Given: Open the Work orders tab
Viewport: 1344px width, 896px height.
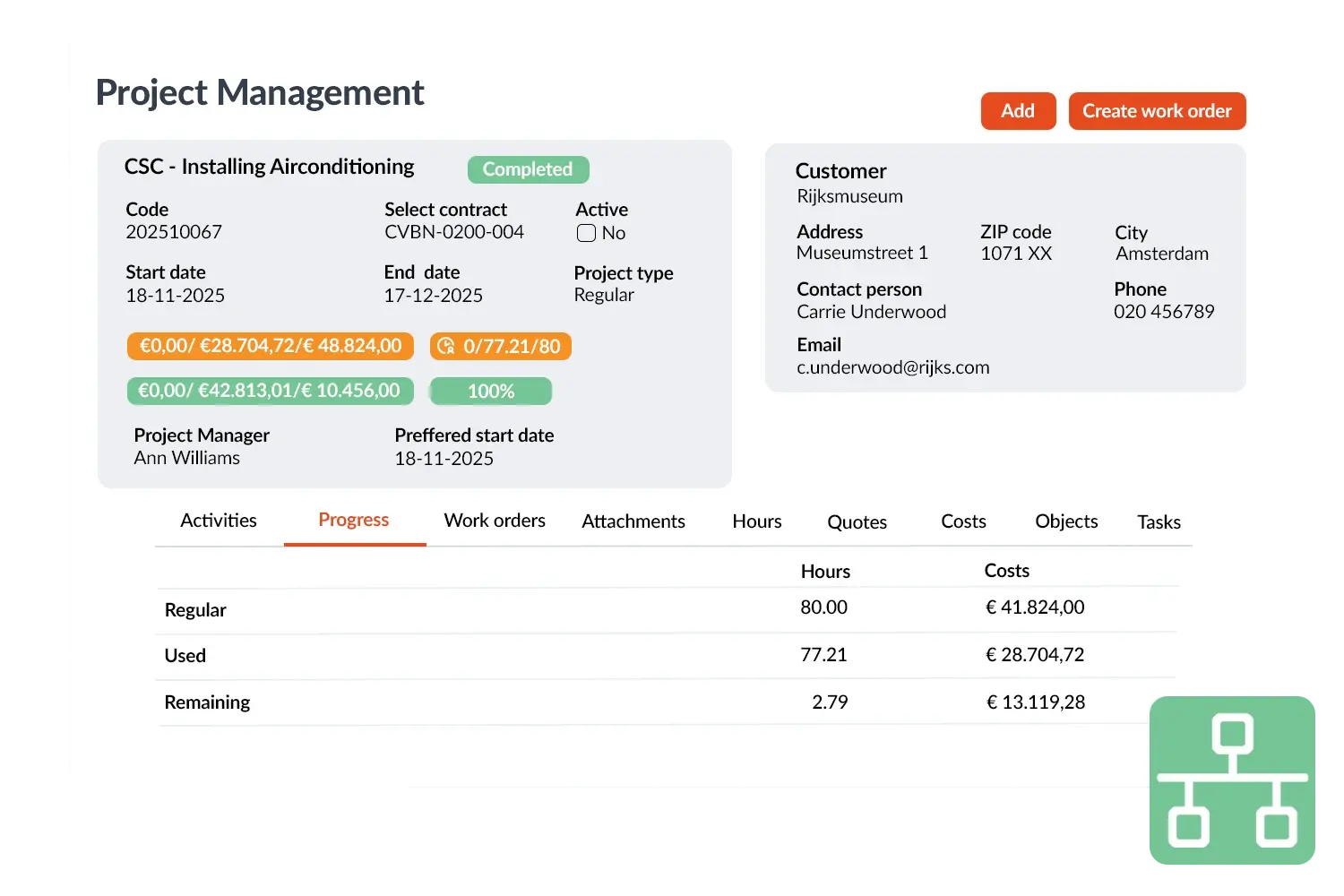Looking at the screenshot, I should coord(495,521).
